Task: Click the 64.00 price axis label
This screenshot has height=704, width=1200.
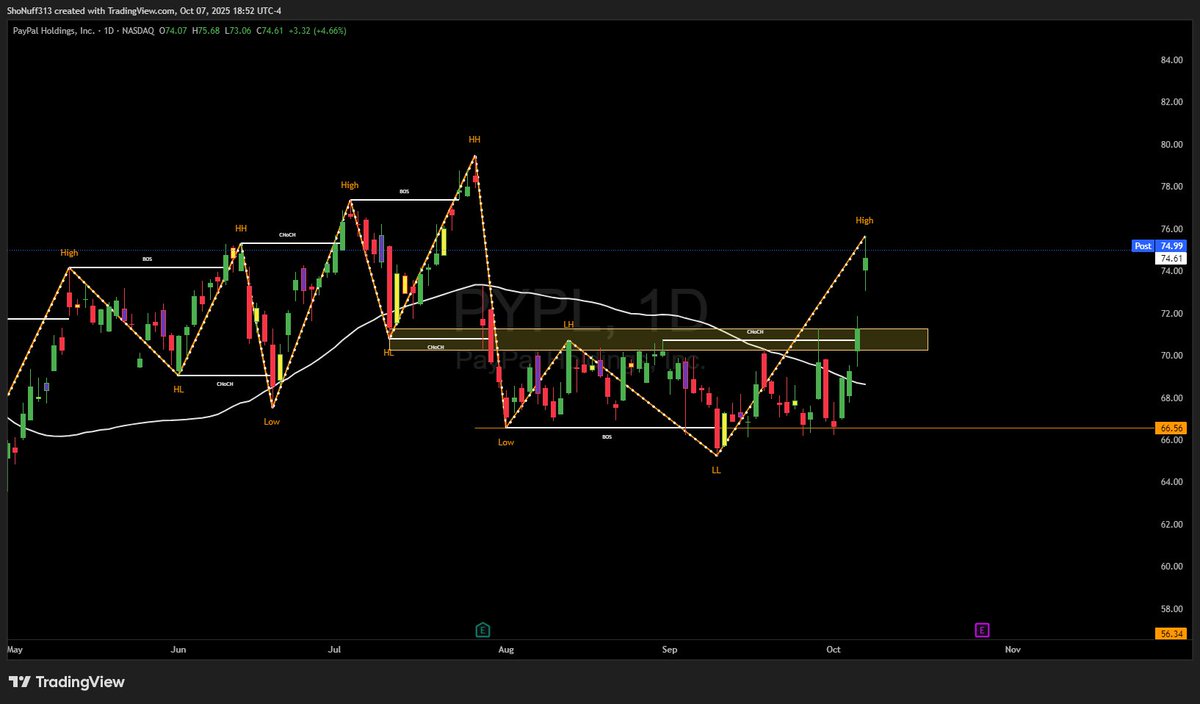Action: (1172, 482)
